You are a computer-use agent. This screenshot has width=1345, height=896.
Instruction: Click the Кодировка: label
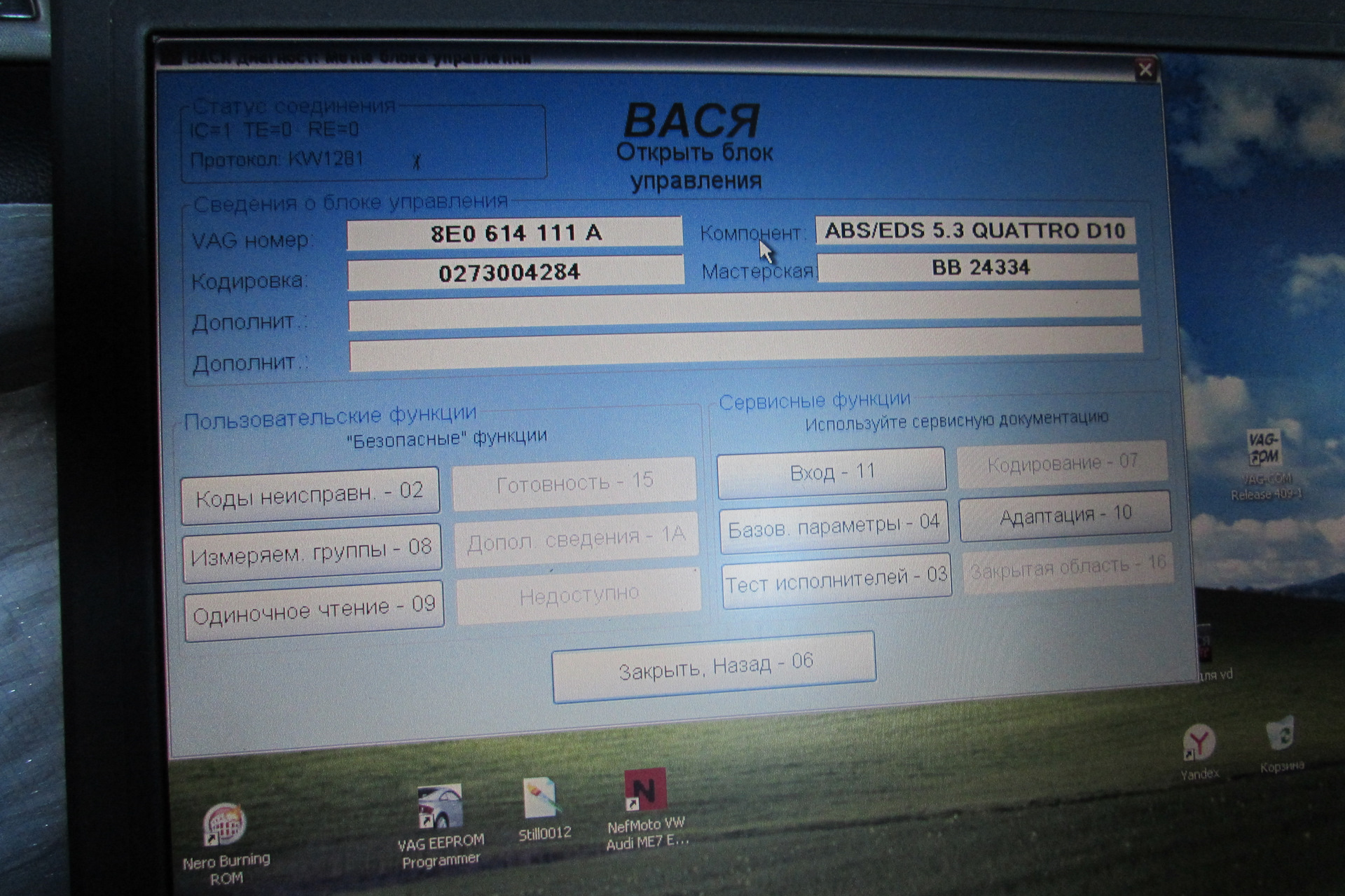click(x=250, y=282)
